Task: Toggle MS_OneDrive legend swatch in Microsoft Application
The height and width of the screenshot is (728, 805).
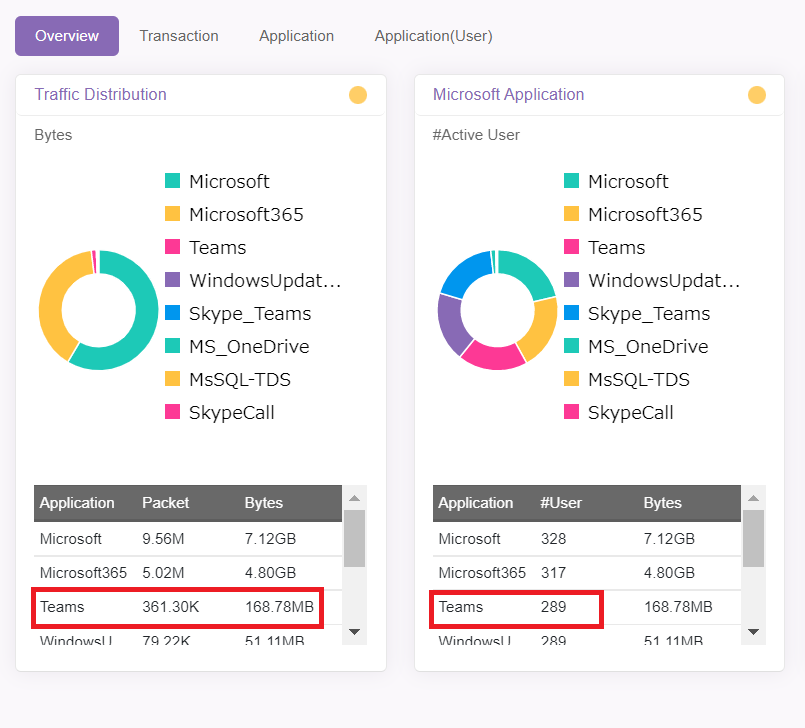Action: click(x=571, y=346)
